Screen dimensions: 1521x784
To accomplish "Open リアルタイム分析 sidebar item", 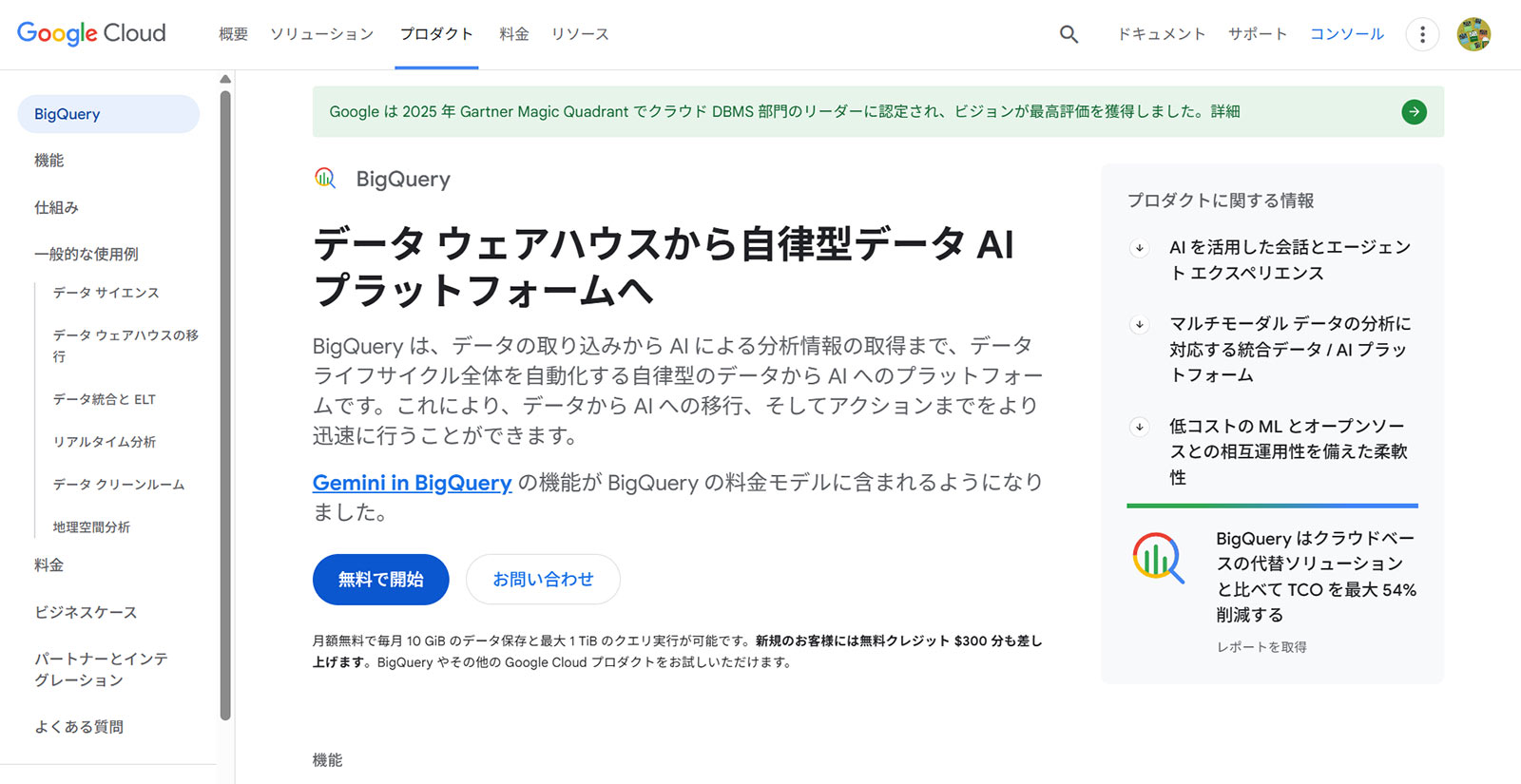I will tap(104, 442).
